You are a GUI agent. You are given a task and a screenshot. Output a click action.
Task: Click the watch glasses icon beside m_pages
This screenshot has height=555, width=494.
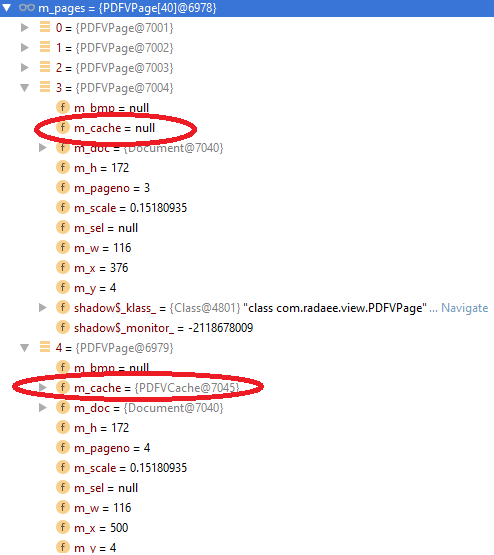point(27,7)
